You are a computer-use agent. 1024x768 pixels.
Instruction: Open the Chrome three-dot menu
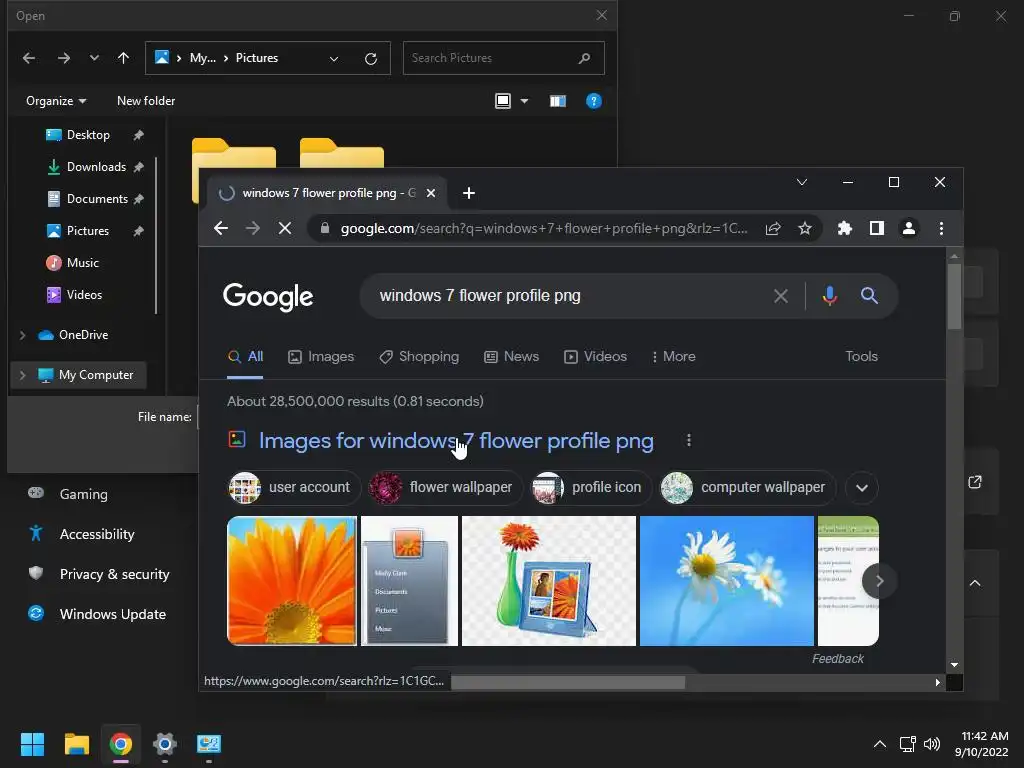[941, 228]
